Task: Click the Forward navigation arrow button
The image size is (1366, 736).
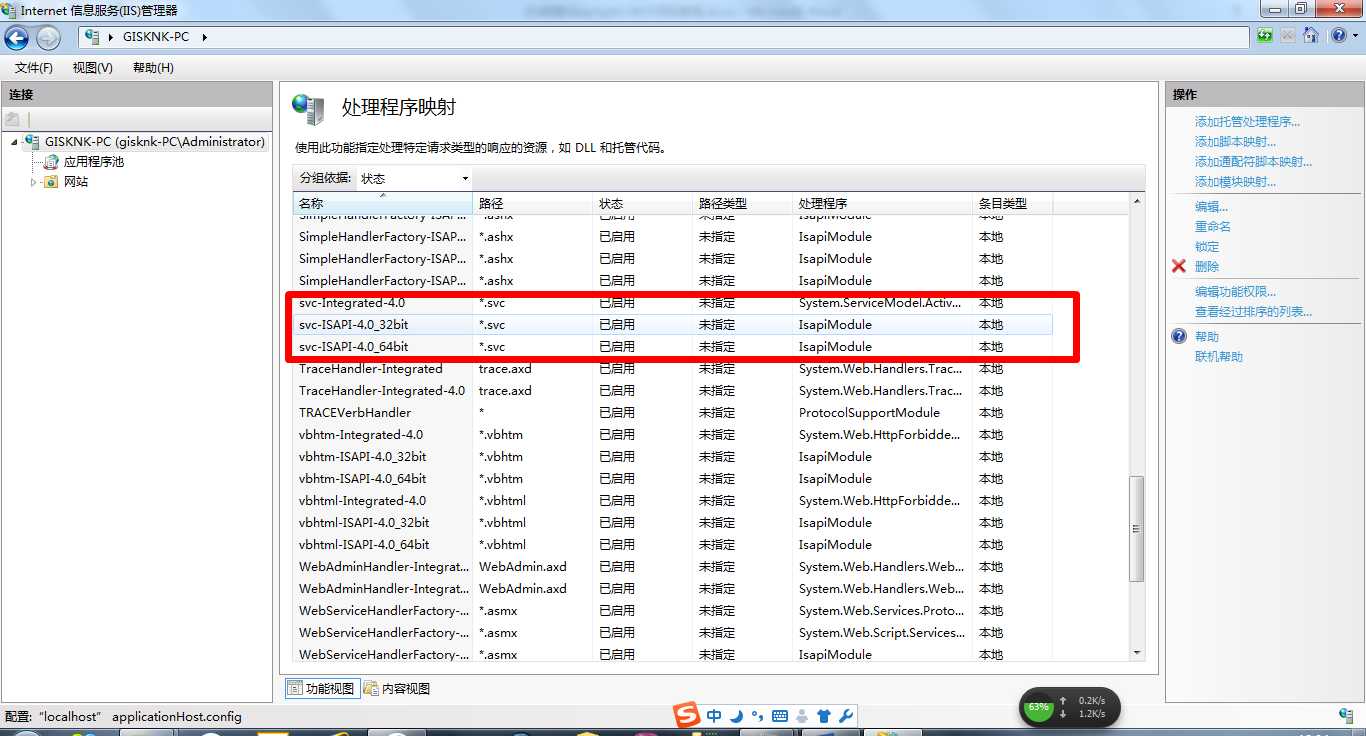Action: pos(48,38)
